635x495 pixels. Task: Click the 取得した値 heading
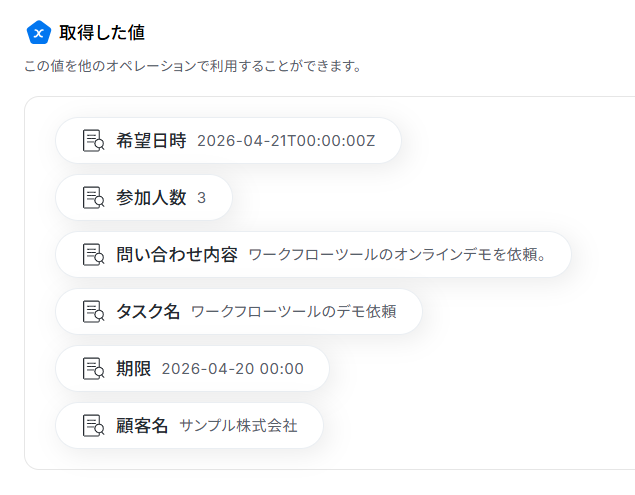coord(101,33)
